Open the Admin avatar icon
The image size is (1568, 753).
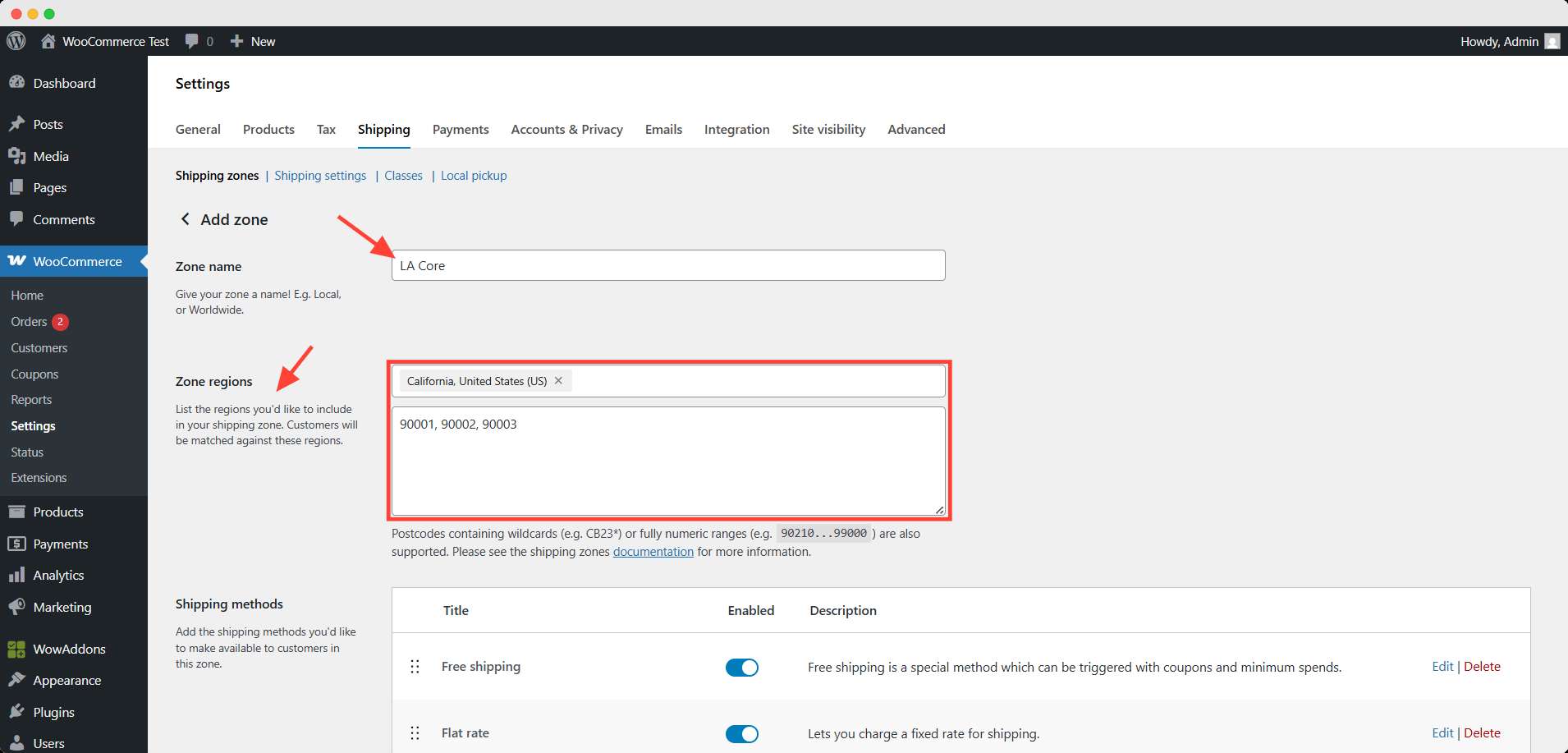coord(1552,41)
